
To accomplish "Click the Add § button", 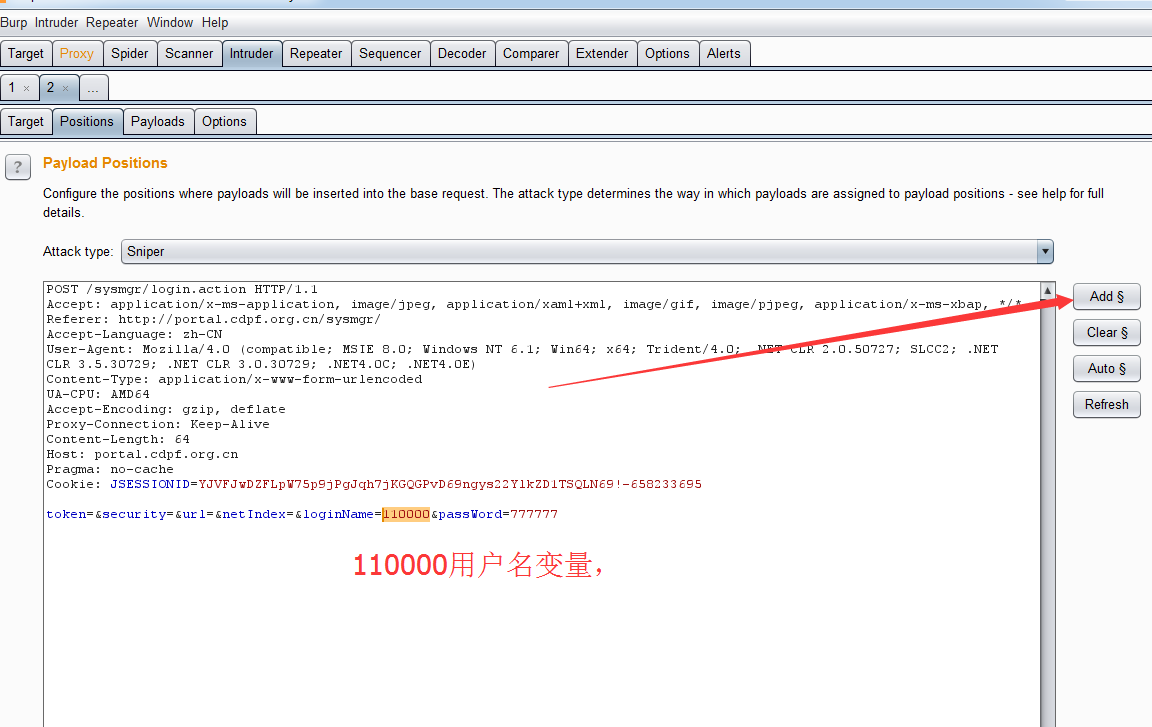I will click(x=1106, y=297).
